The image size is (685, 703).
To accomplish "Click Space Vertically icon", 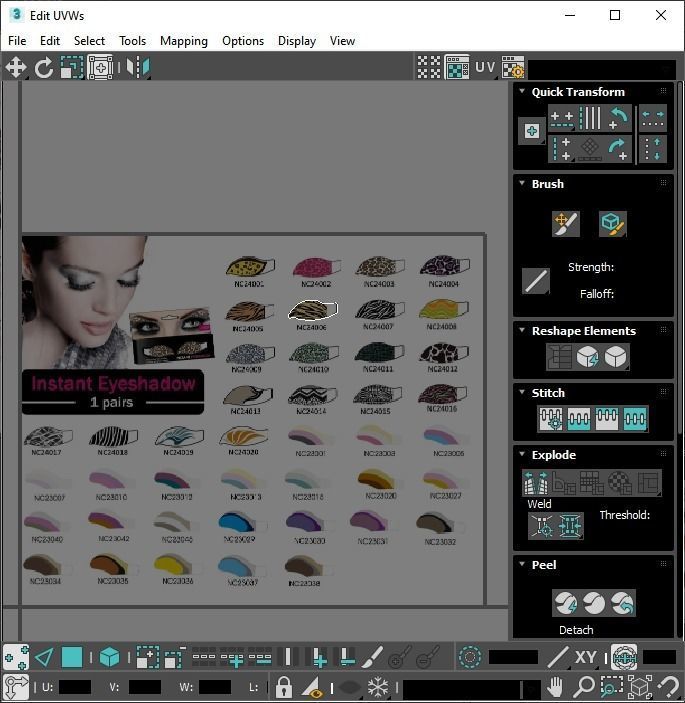I will 653,149.
